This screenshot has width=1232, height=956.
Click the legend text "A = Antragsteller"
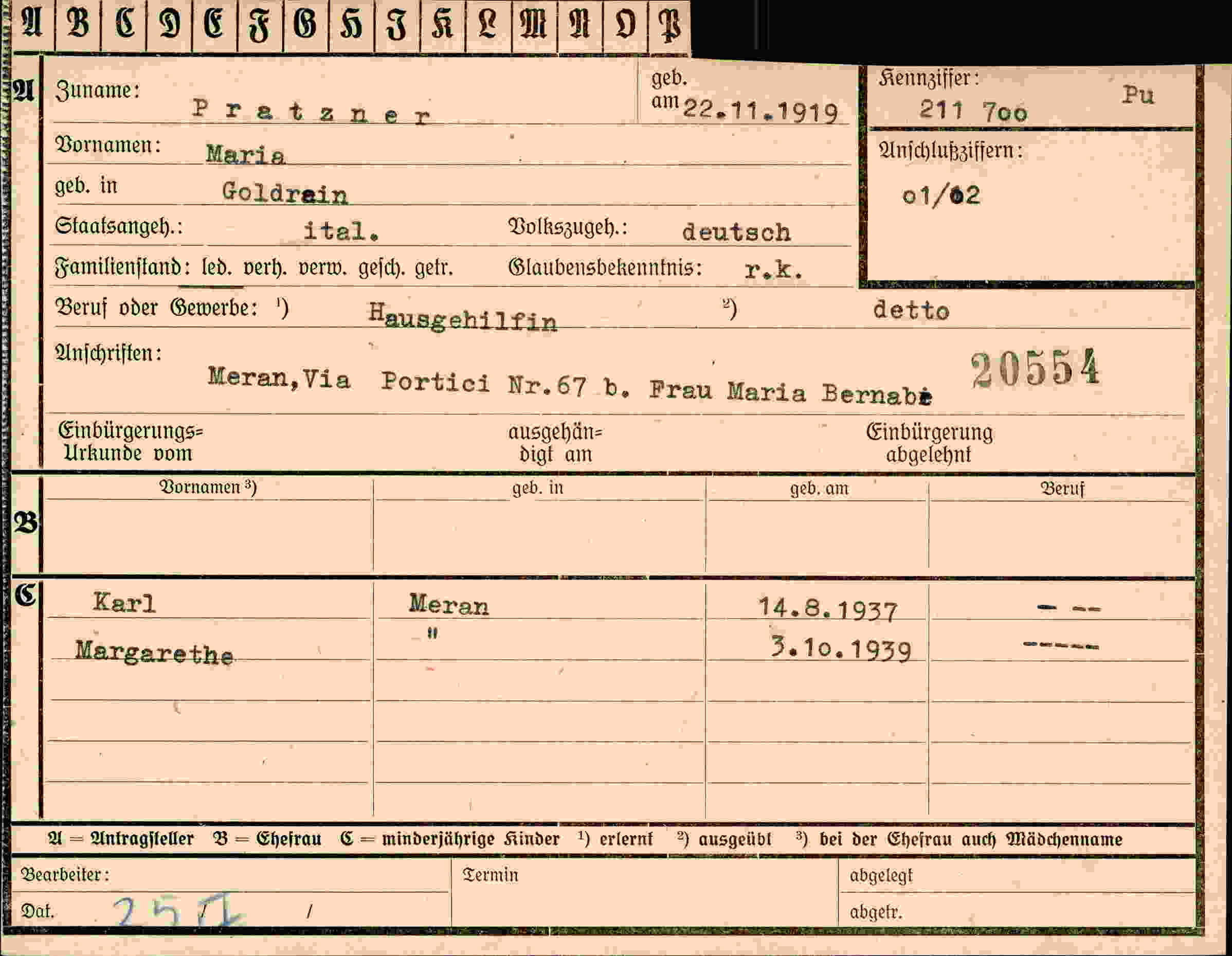121,839
